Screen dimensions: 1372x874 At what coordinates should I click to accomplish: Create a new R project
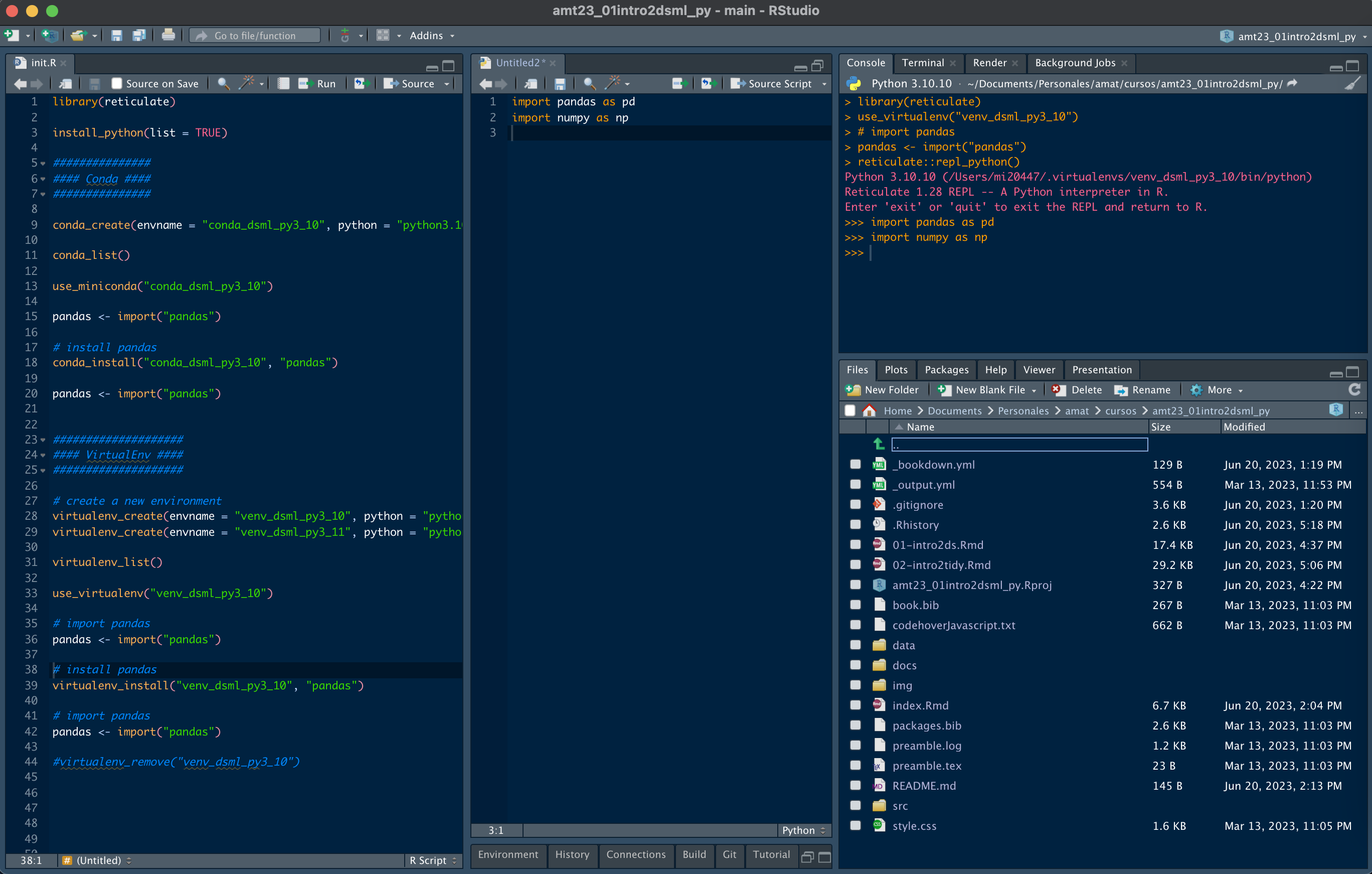(x=50, y=35)
